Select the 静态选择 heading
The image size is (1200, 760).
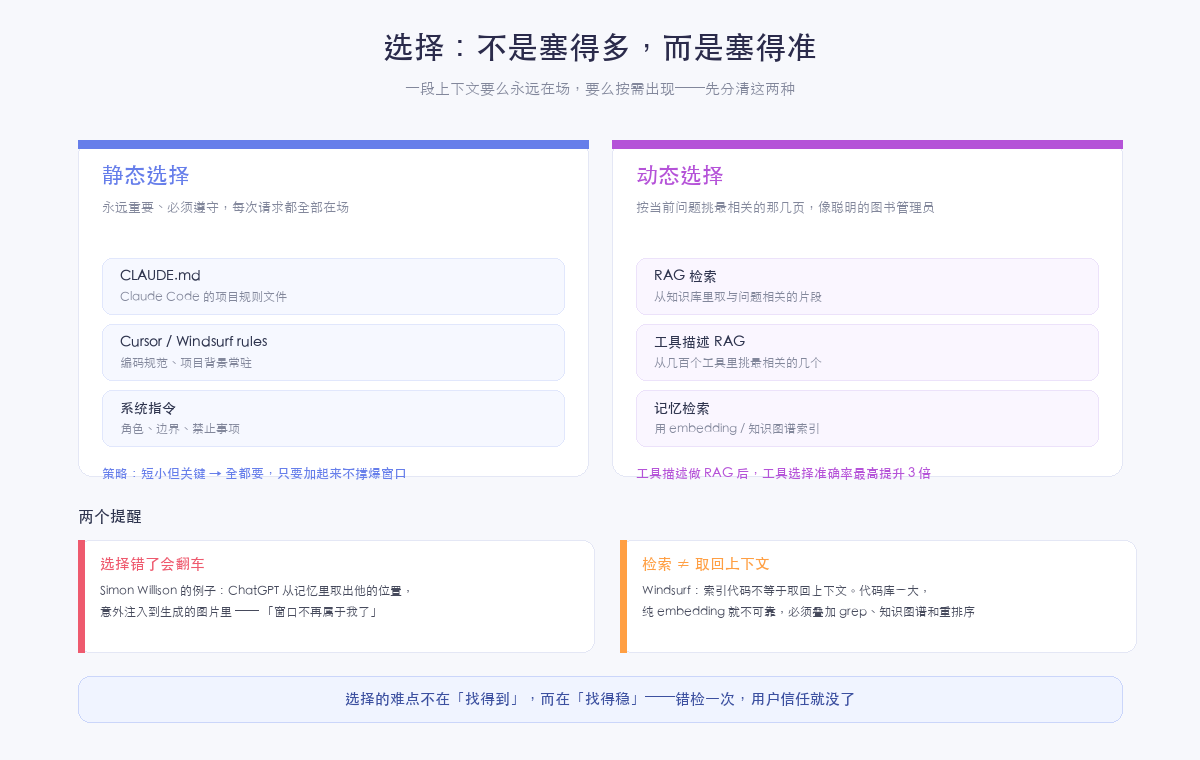point(146,175)
